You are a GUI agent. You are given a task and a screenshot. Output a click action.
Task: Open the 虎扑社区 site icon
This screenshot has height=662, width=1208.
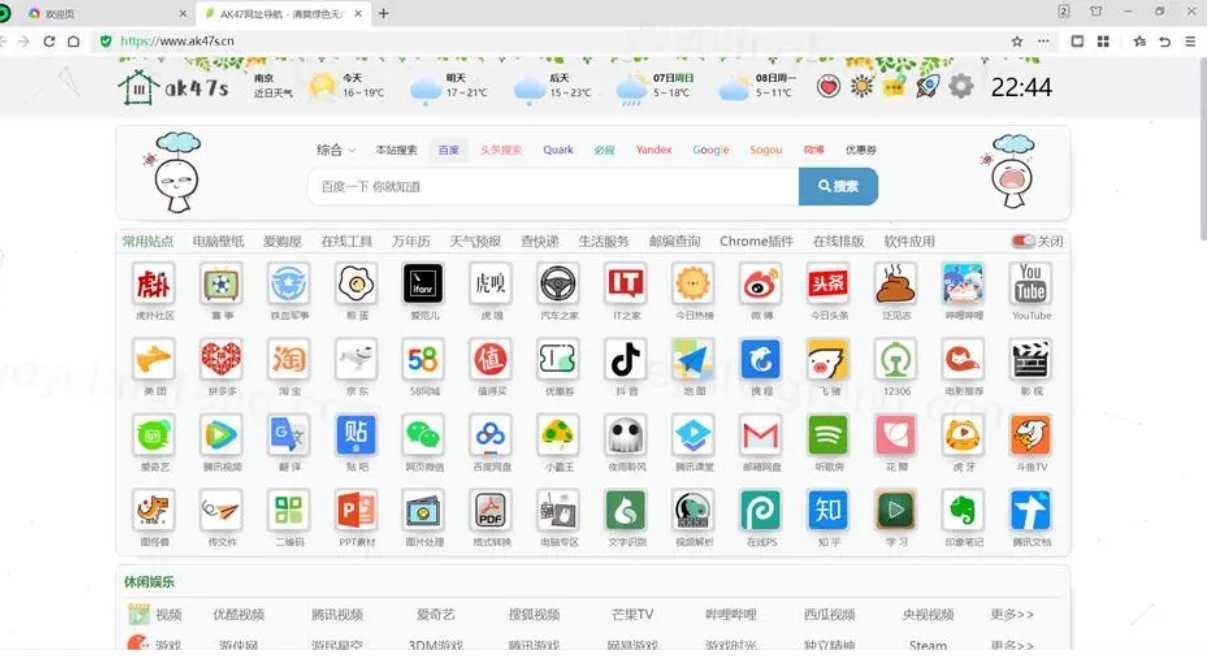[x=154, y=284]
